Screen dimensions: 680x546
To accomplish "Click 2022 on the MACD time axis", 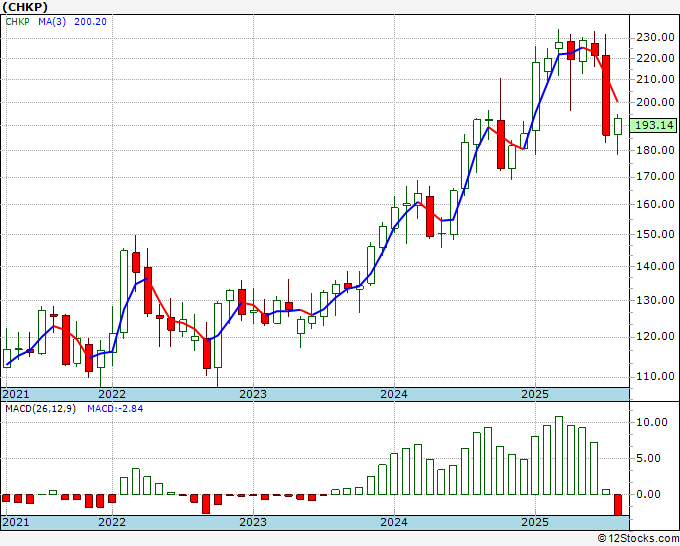I will pos(112,522).
